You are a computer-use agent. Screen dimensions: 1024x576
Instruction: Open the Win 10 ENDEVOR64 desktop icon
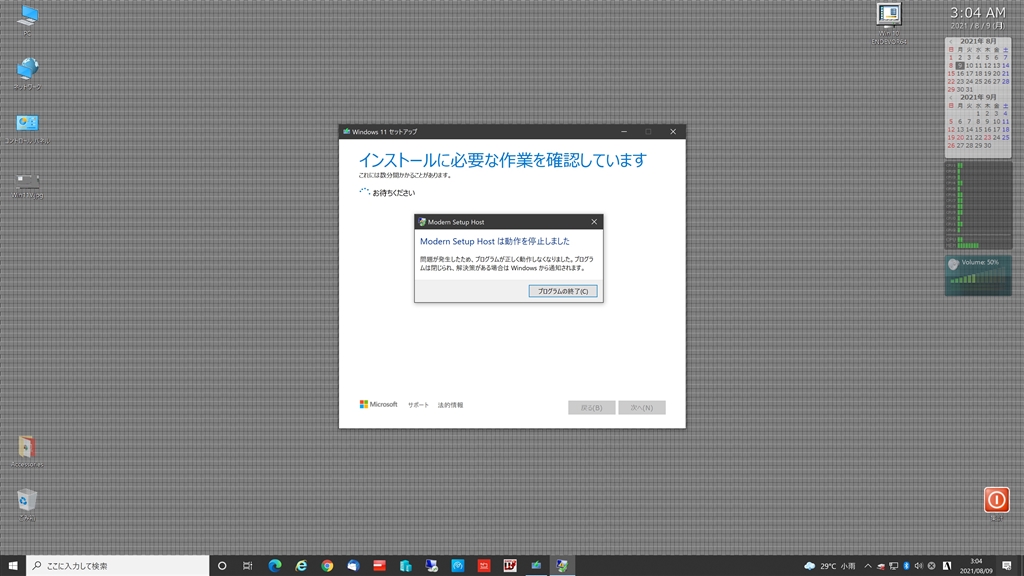889,24
